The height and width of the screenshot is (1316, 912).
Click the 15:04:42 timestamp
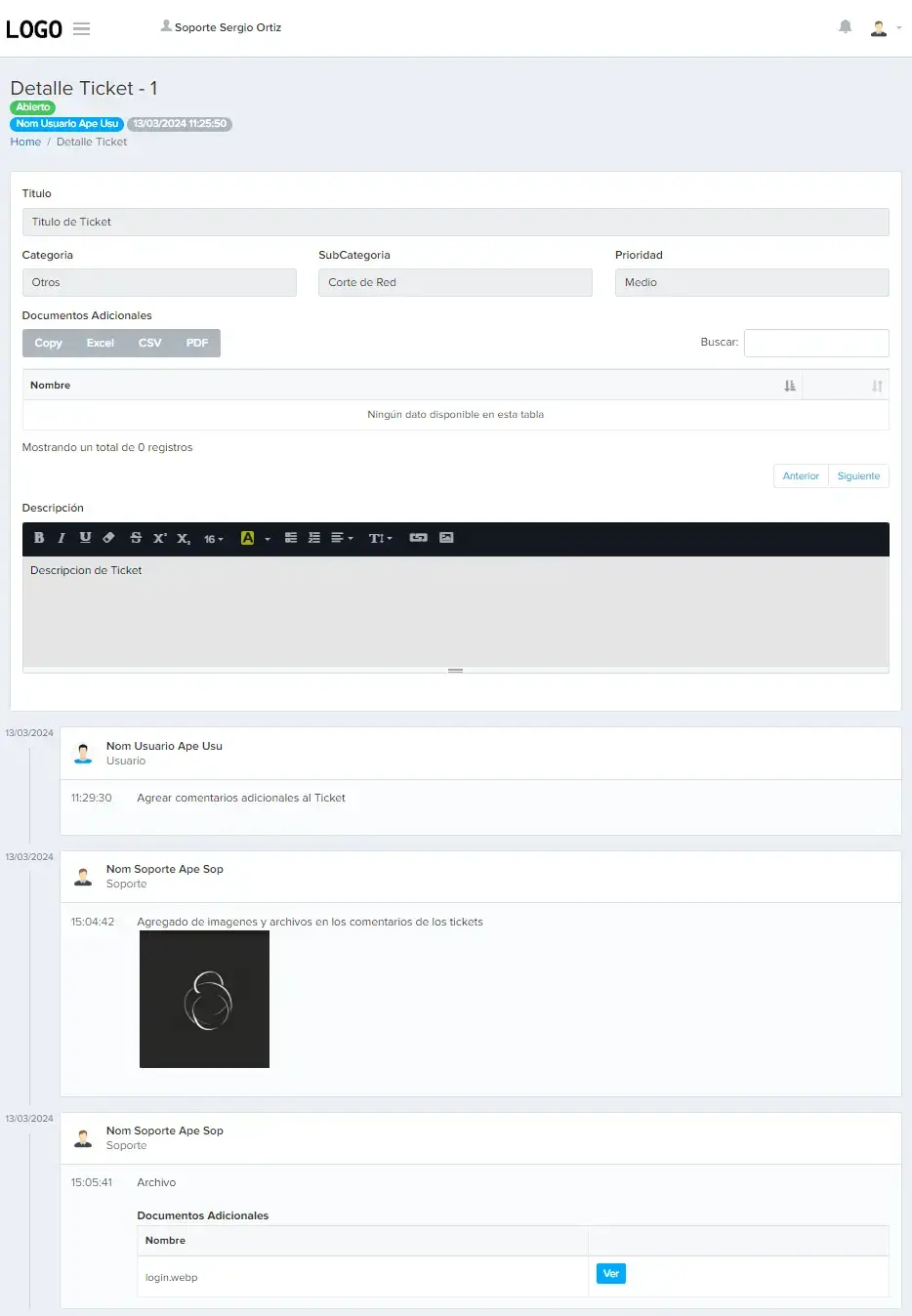coord(93,923)
